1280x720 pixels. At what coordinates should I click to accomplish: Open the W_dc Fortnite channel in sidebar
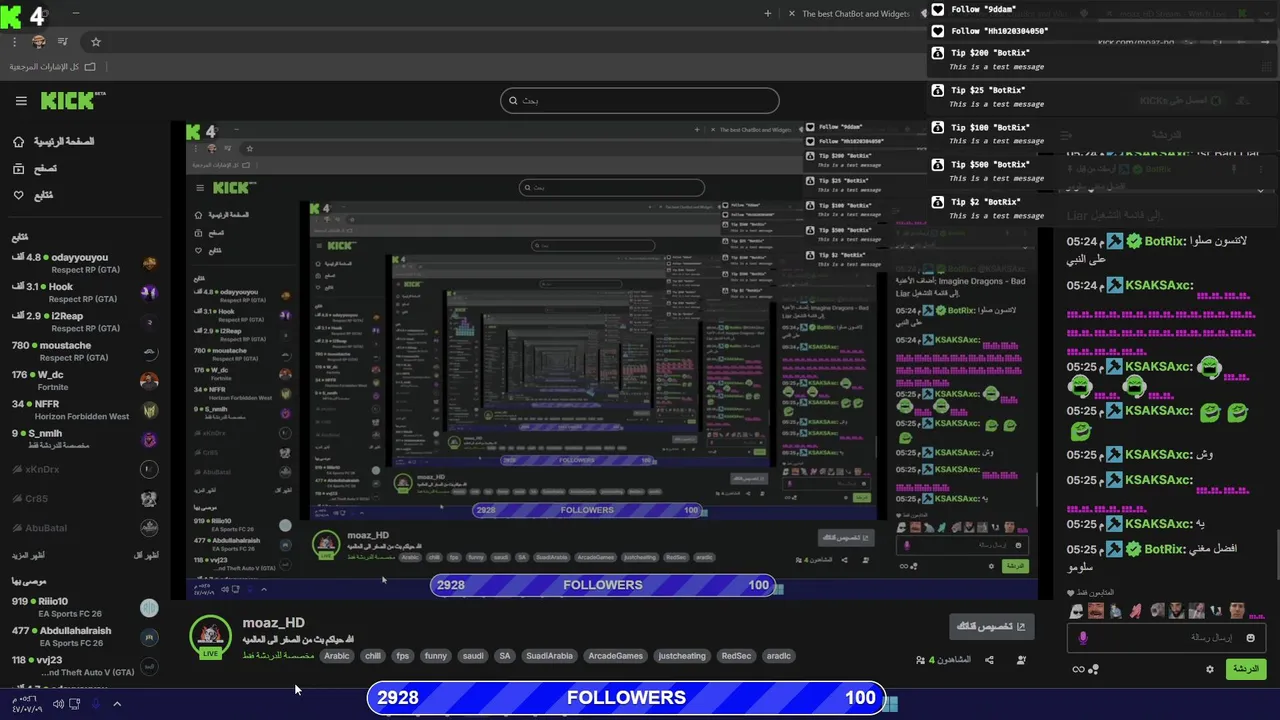pyautogui.click(x=84, y=381)
